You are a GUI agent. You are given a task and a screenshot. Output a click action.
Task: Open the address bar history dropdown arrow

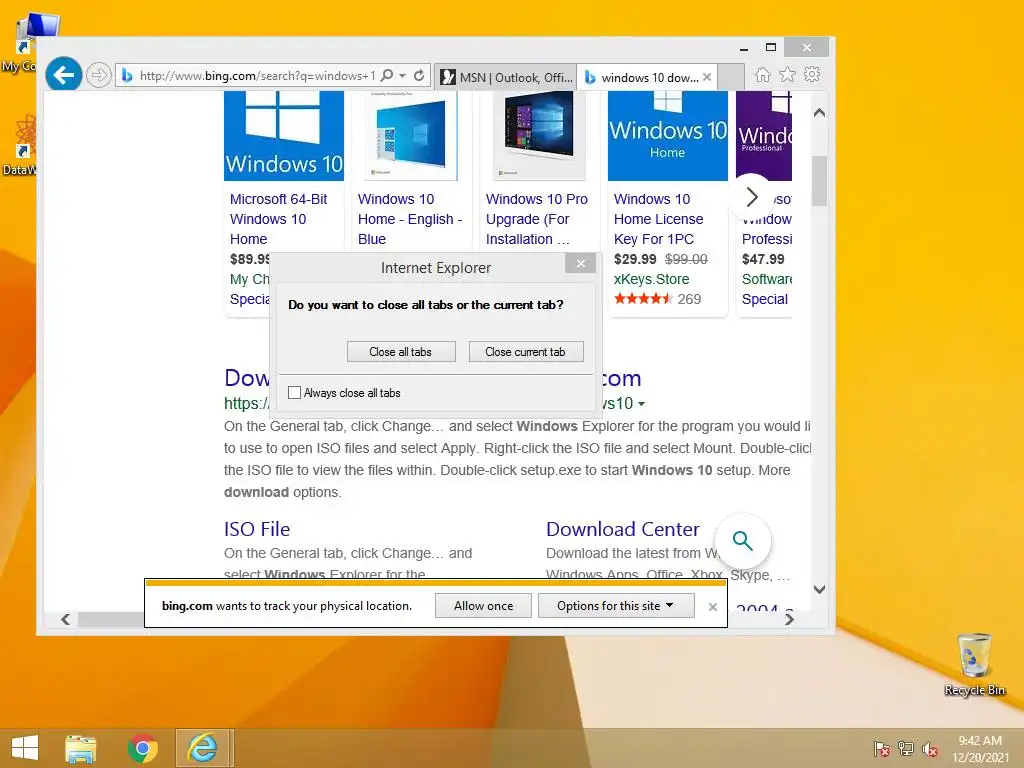[x=403, y=76]
